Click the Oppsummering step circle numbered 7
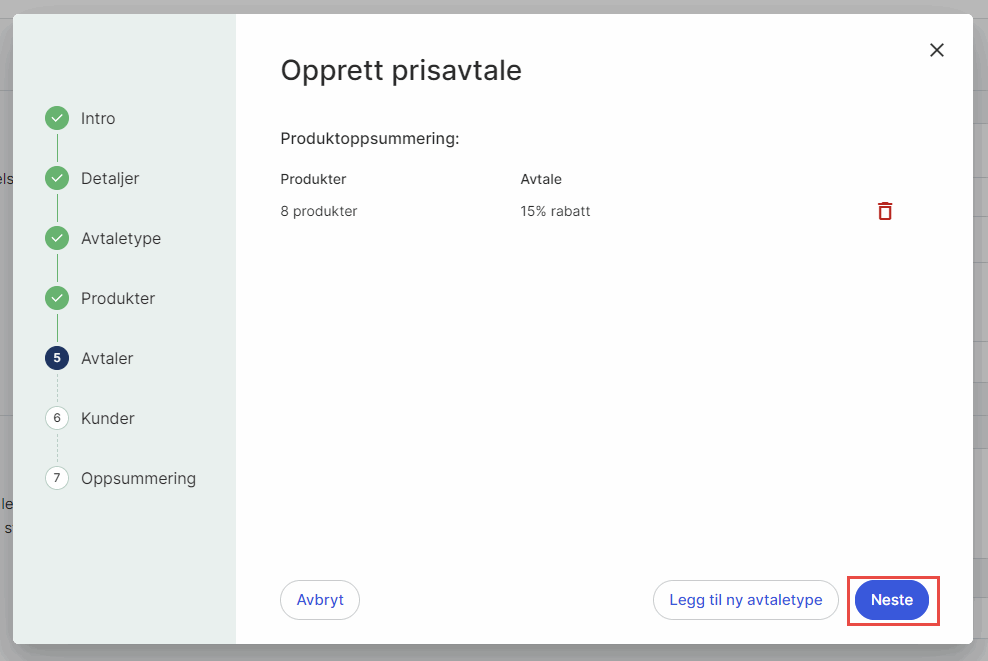Viewport: 988px width, 661px height. click(x=57, y=478)
